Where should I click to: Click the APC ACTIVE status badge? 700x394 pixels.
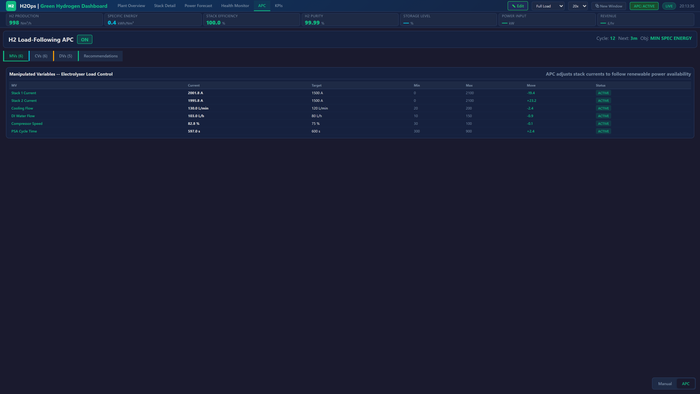(x=644, y=6)
